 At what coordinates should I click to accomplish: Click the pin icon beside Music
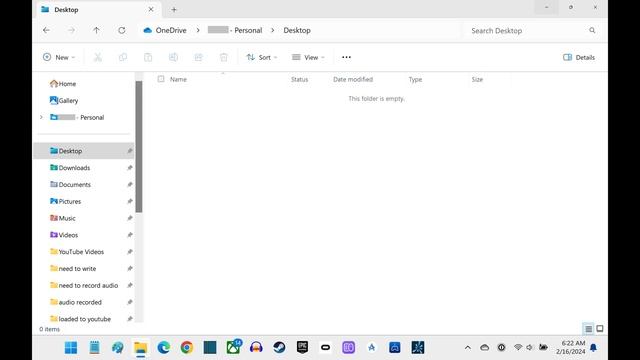(129, 218)
